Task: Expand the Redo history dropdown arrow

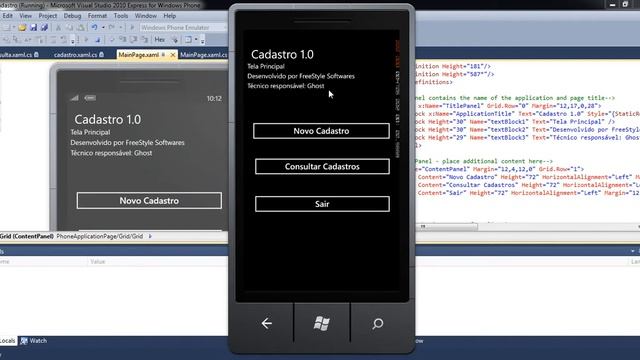Action: pyautogui.click(x=121, y=27)
